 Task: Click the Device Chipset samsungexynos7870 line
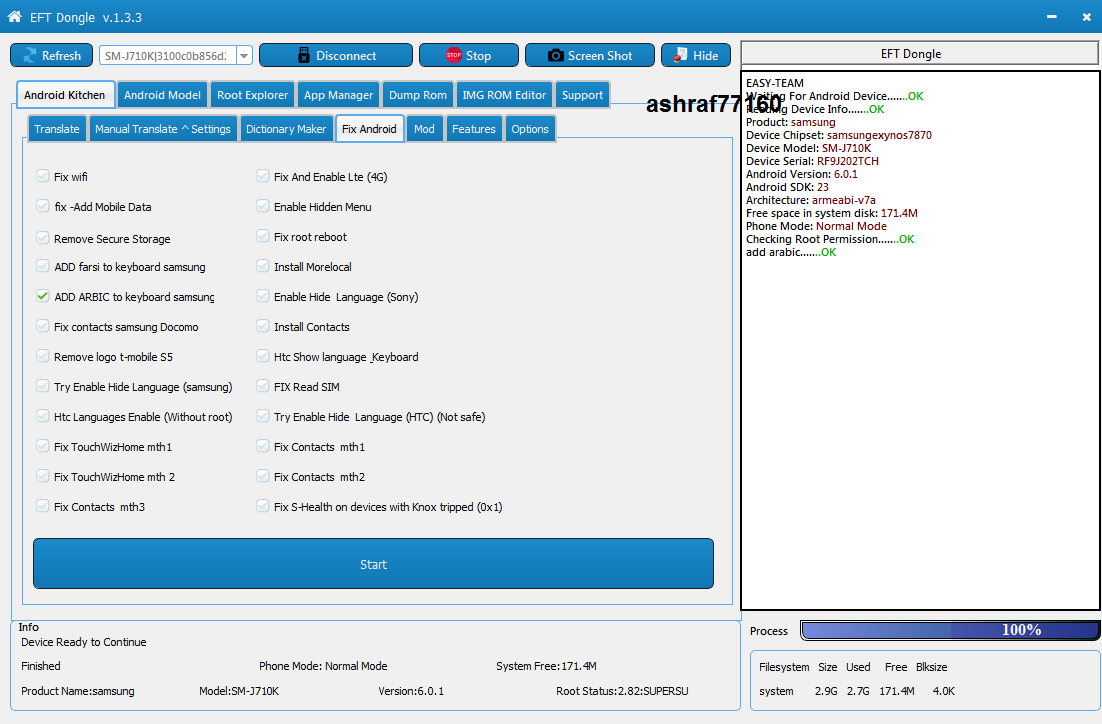pos(838,135)
